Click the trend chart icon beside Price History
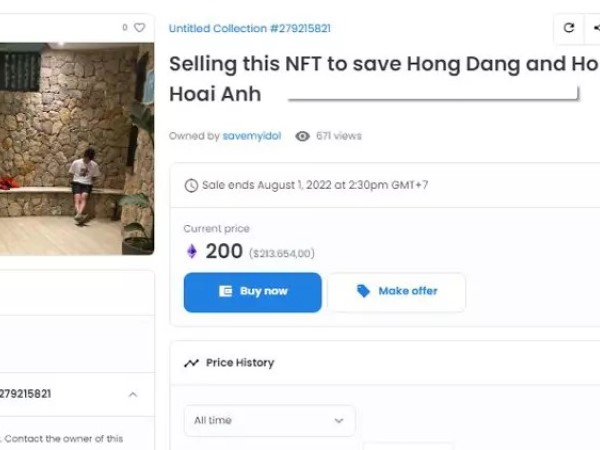 (x=192, y=363)
